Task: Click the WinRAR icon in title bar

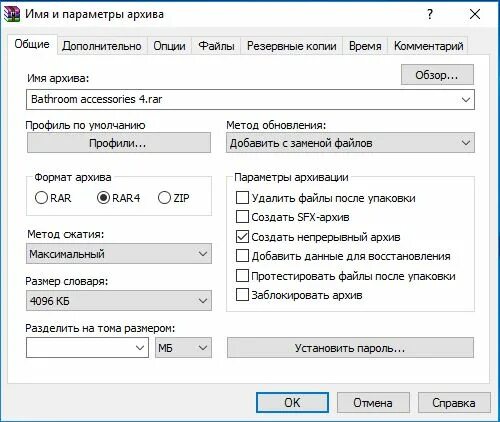Action: pyautogui.click(x=12, y=14)
